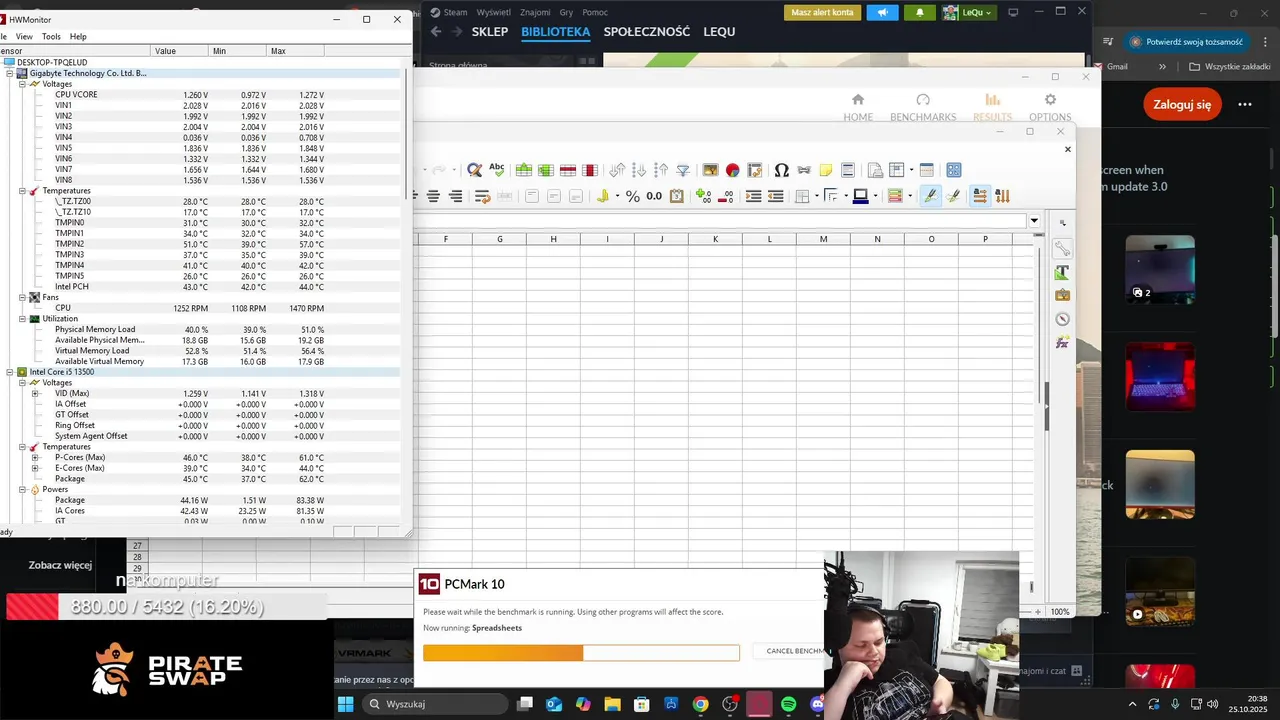Click the Align Right icon
Image resolution: width=1280 pixels, height=720 pixels.
[x=456, y=196]
